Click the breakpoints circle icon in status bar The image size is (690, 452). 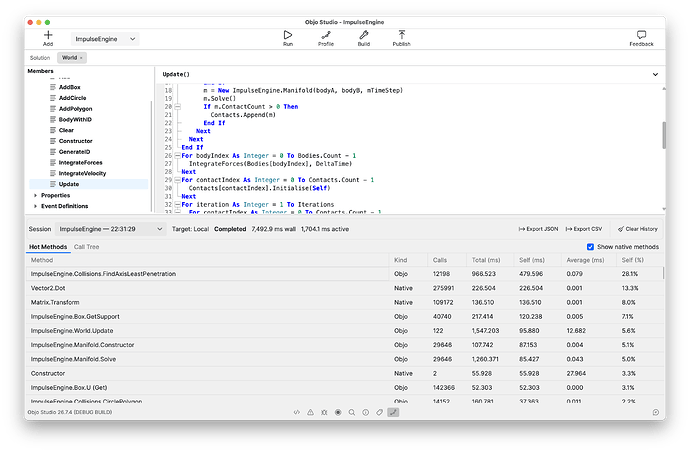[338, 412]
